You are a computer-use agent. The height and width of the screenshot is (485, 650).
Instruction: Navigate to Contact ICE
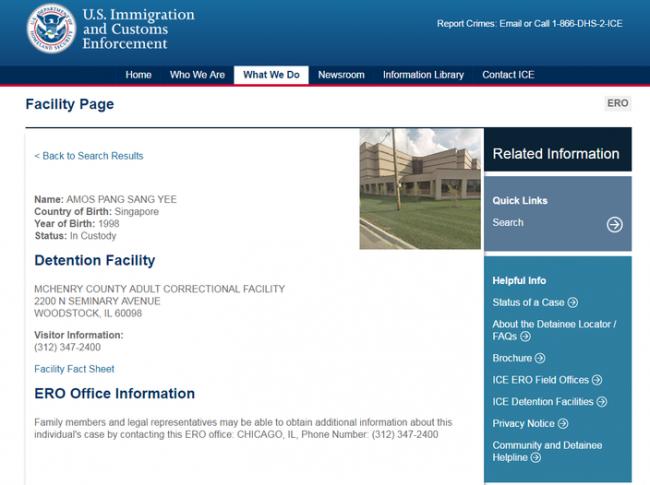(x=509, y=75)
